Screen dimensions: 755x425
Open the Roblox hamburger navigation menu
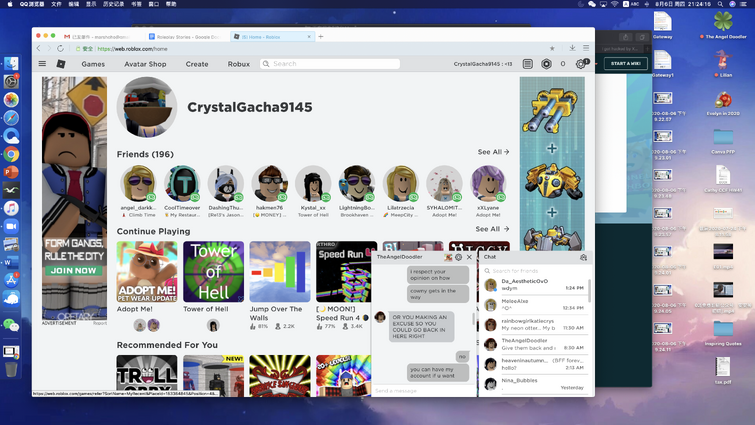coord(42,64)
